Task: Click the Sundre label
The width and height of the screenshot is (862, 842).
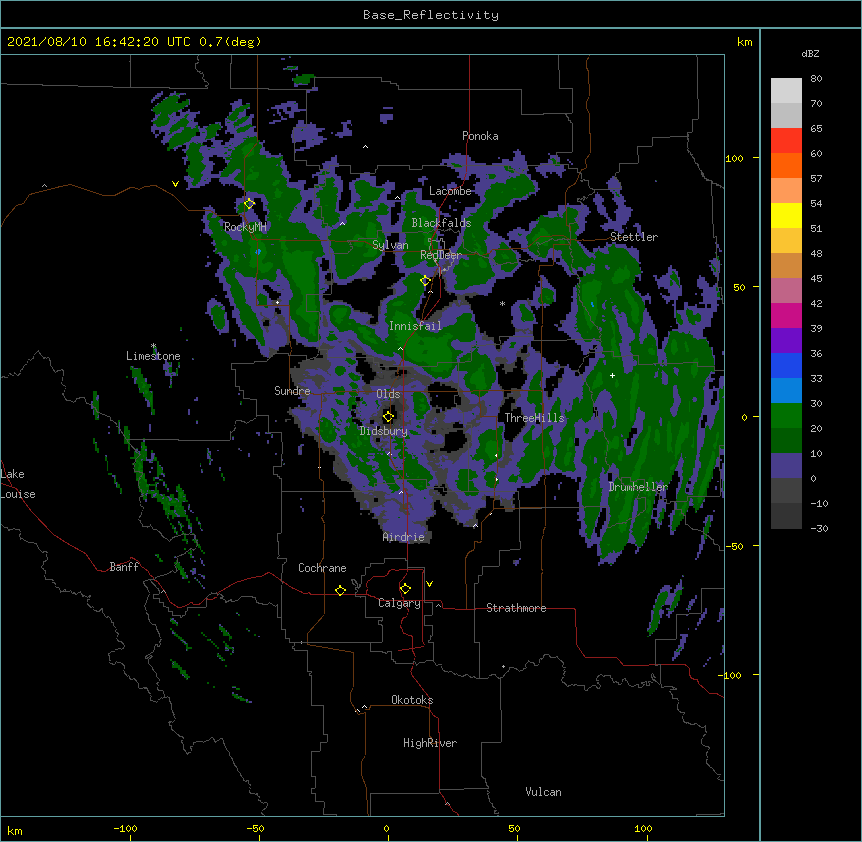Action: click(292, 391)
